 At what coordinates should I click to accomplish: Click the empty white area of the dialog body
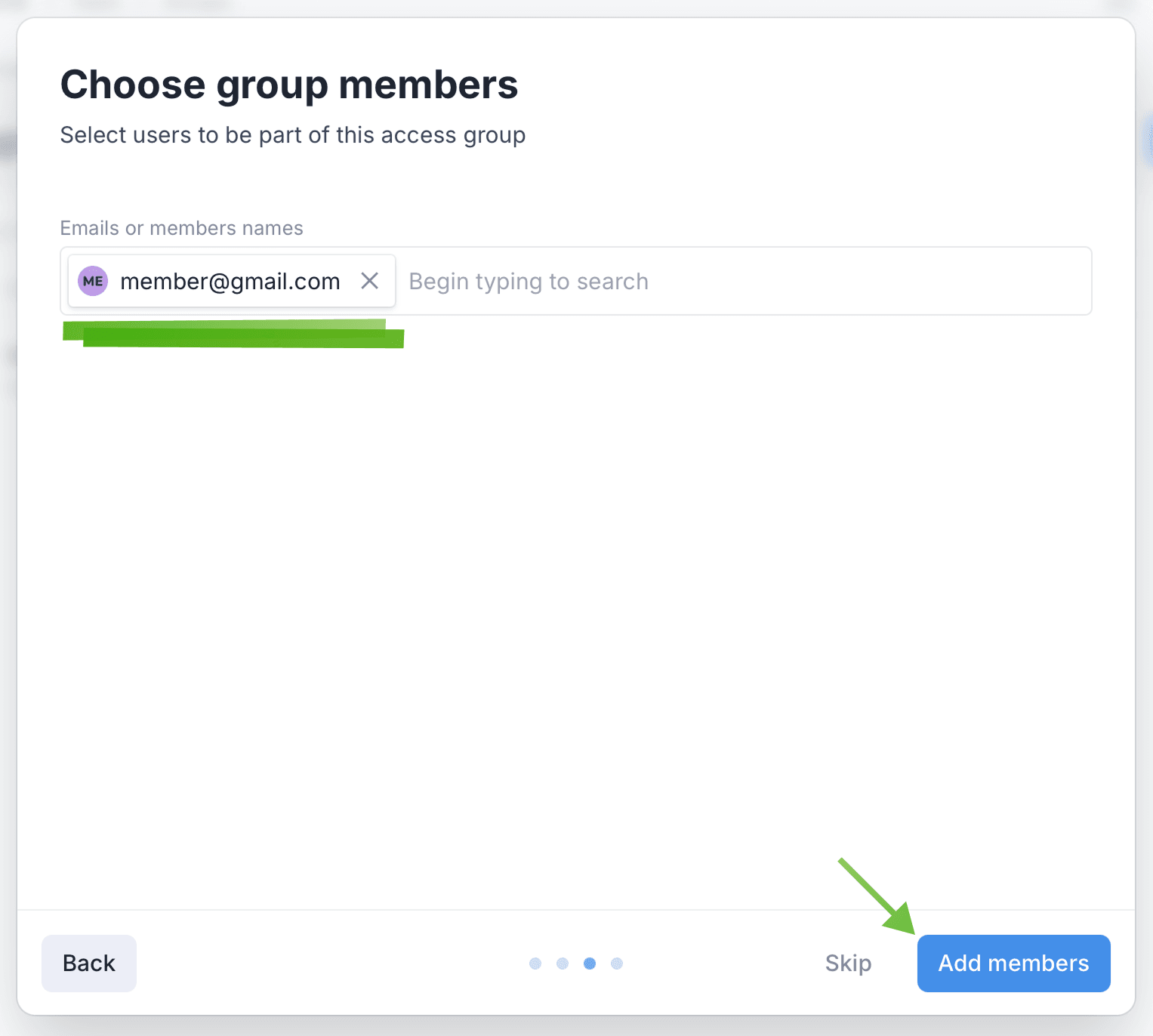point(574,604)
